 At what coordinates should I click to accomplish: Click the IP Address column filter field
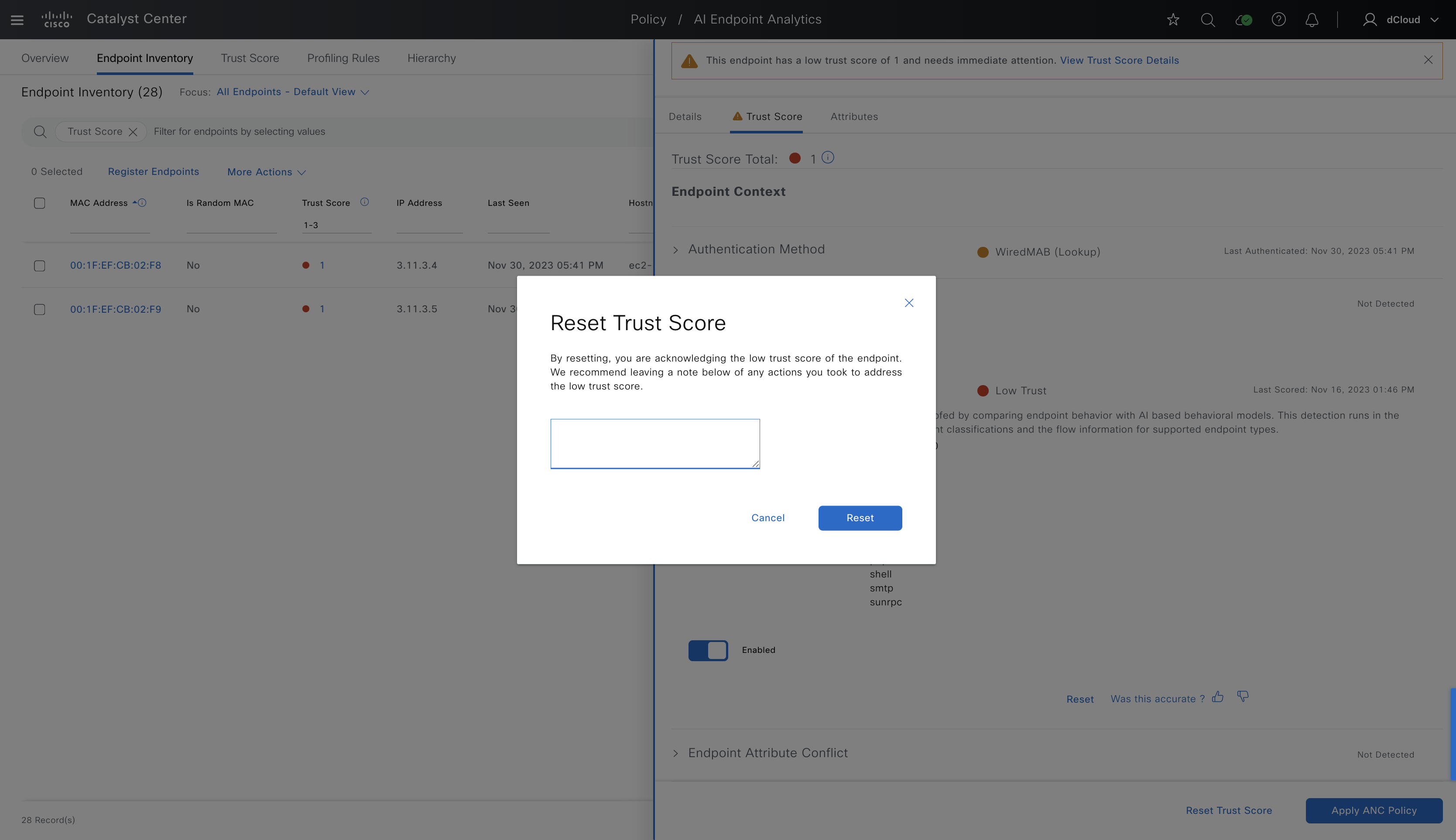coord(429,225)
